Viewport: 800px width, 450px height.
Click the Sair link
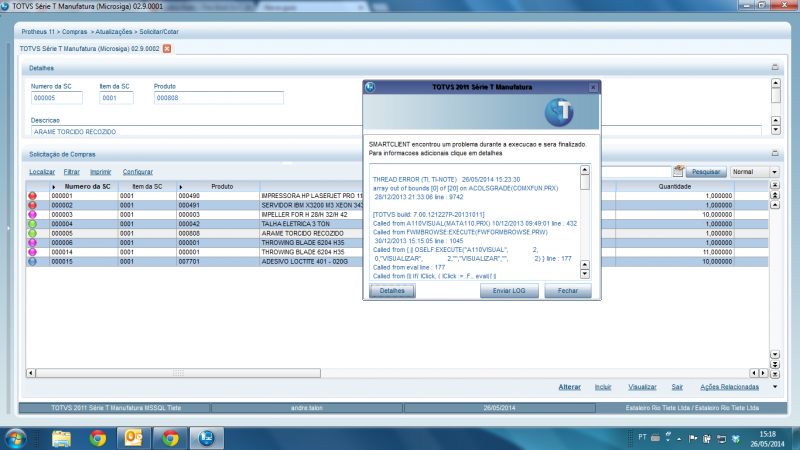click(677, 387)
